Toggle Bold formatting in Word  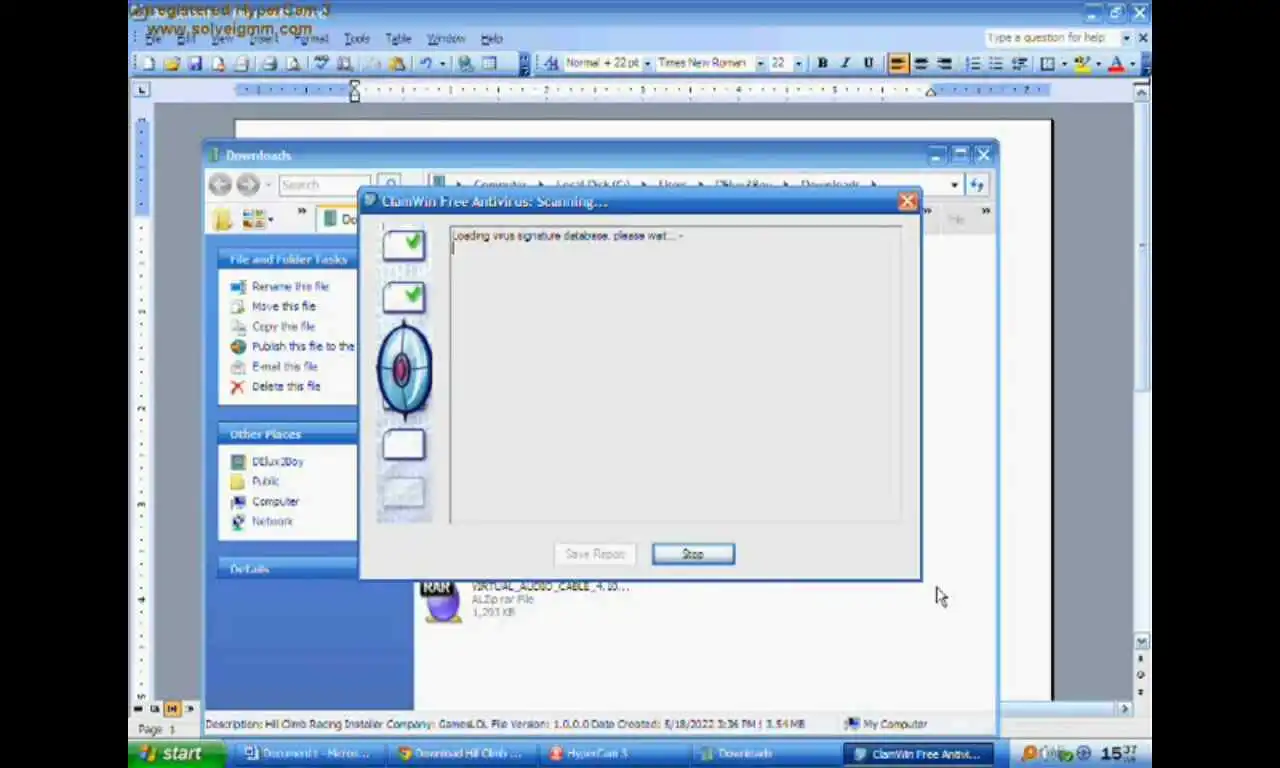tap(822, 63)
